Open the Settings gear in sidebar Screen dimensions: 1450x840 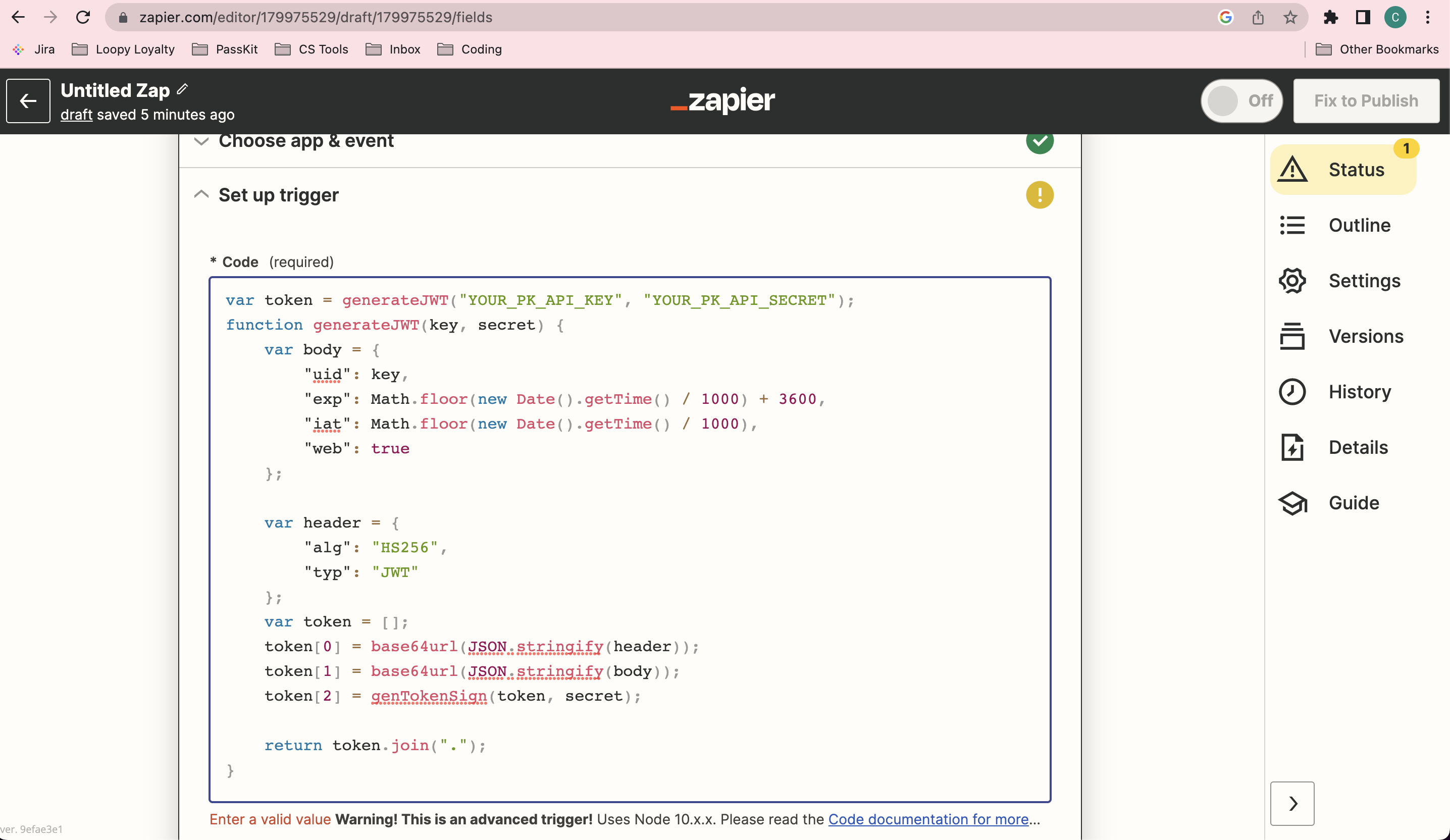pos(1292,281)
